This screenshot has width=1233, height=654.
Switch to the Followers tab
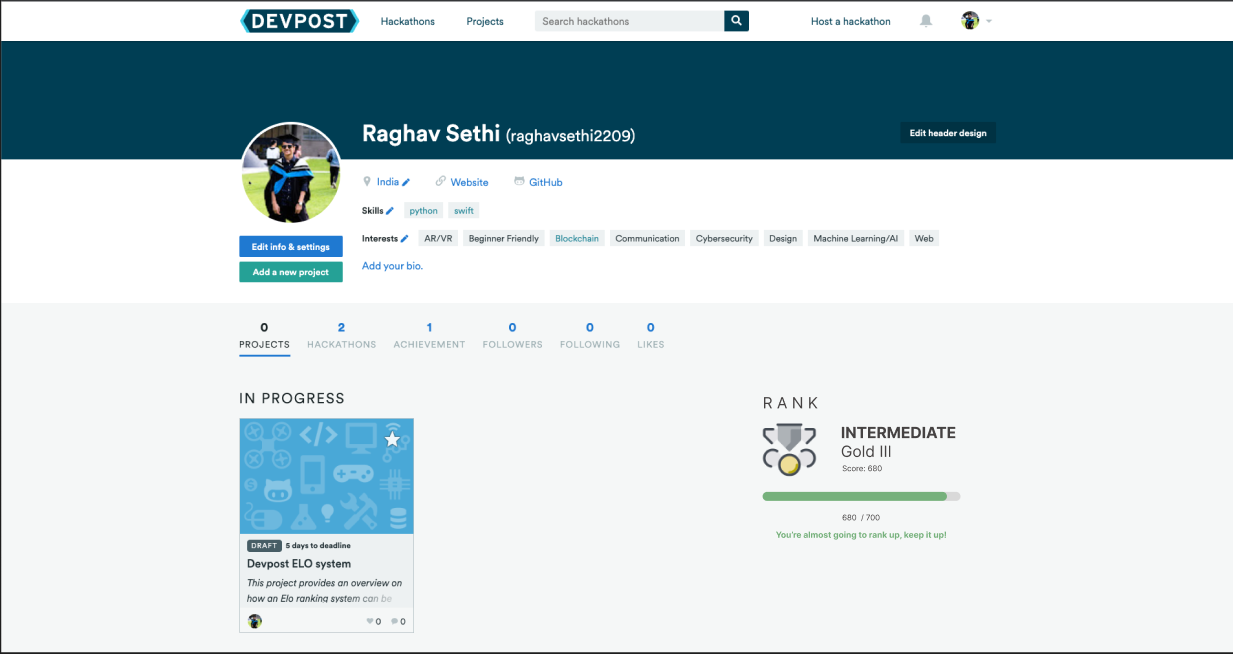coord(512,336)
